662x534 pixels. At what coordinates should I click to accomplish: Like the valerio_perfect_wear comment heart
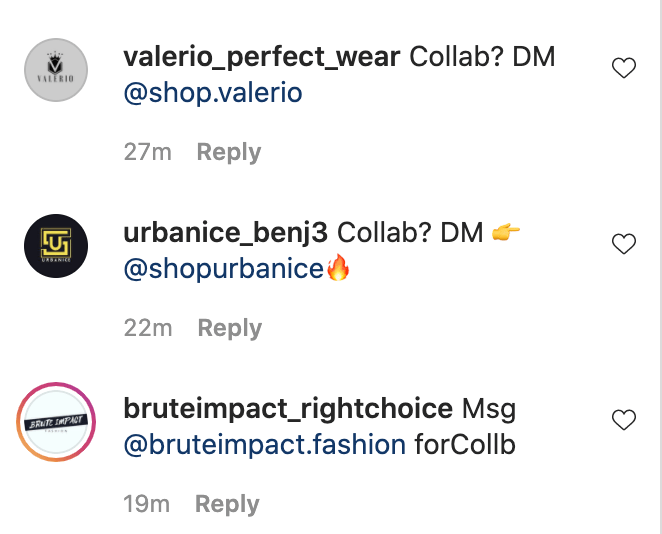tap(624, 68)
